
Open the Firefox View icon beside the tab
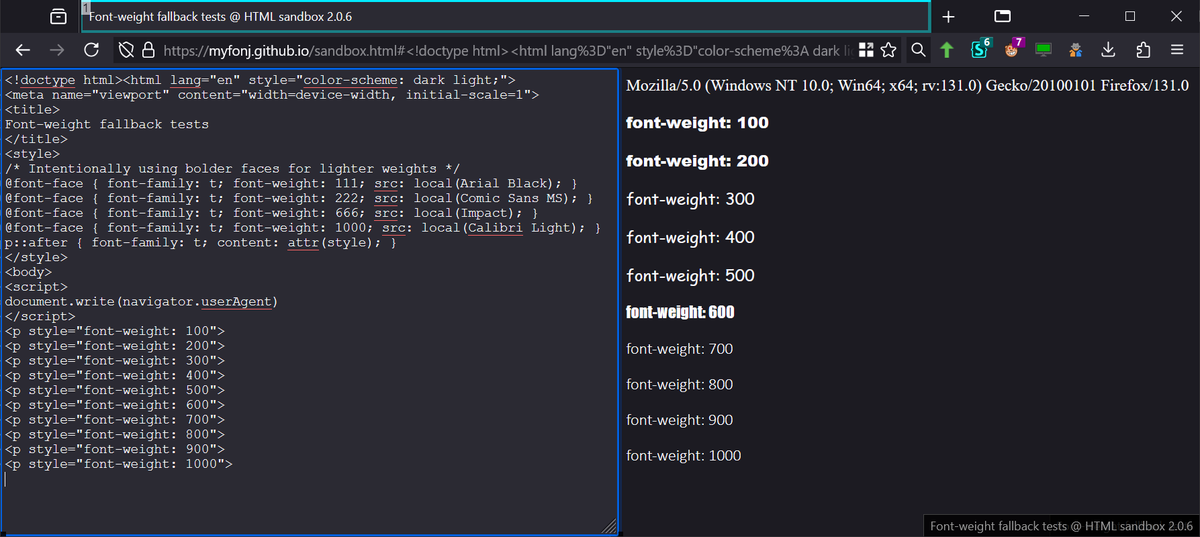click(x=58, y=17)
